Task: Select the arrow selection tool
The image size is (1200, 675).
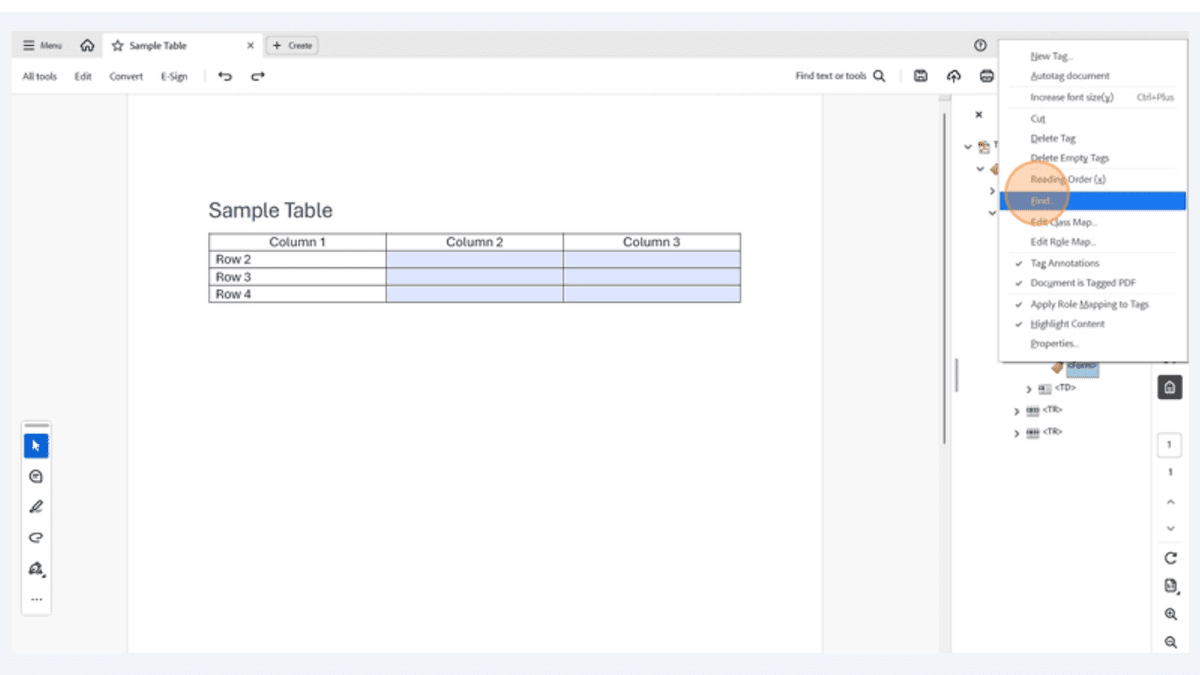Action: (35, 445)
